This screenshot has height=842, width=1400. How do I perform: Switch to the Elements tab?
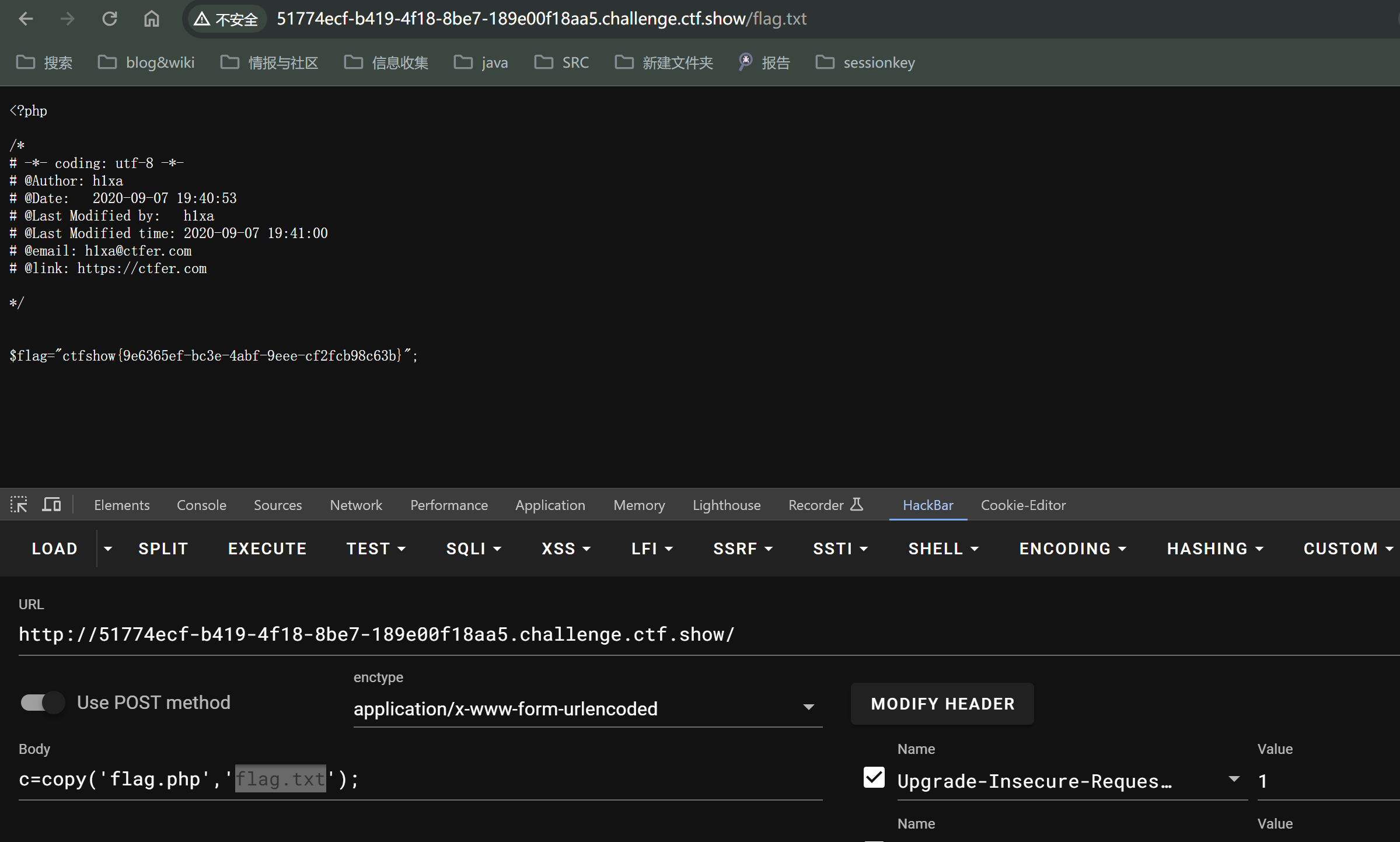[x=122, y=505]
